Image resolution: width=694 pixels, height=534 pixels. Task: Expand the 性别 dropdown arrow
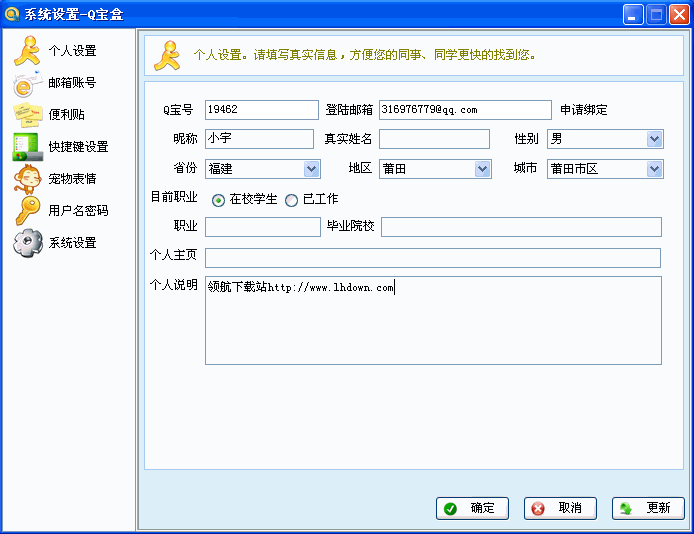click(x=654, y=139)
